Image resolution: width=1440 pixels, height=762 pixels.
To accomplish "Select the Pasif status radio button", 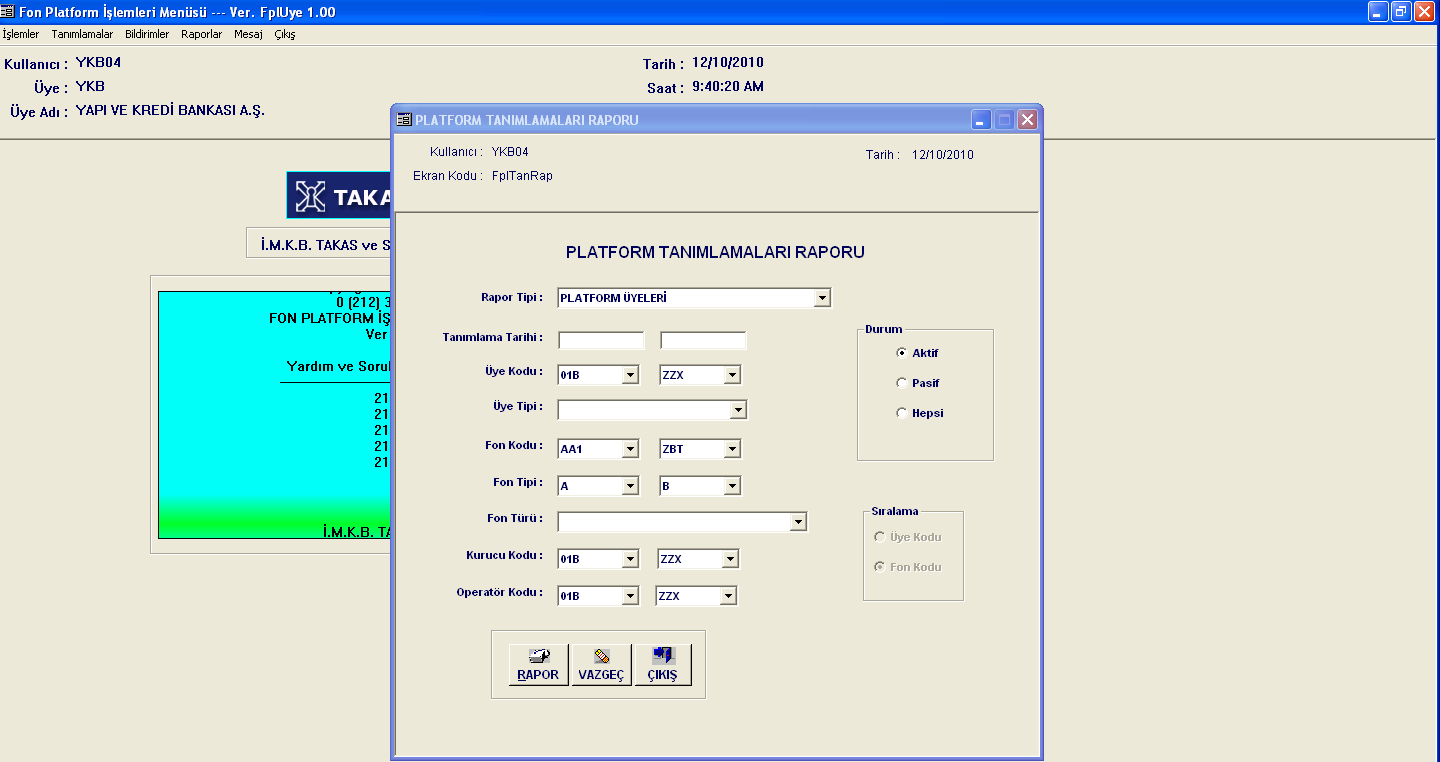I will coord(902,383).
